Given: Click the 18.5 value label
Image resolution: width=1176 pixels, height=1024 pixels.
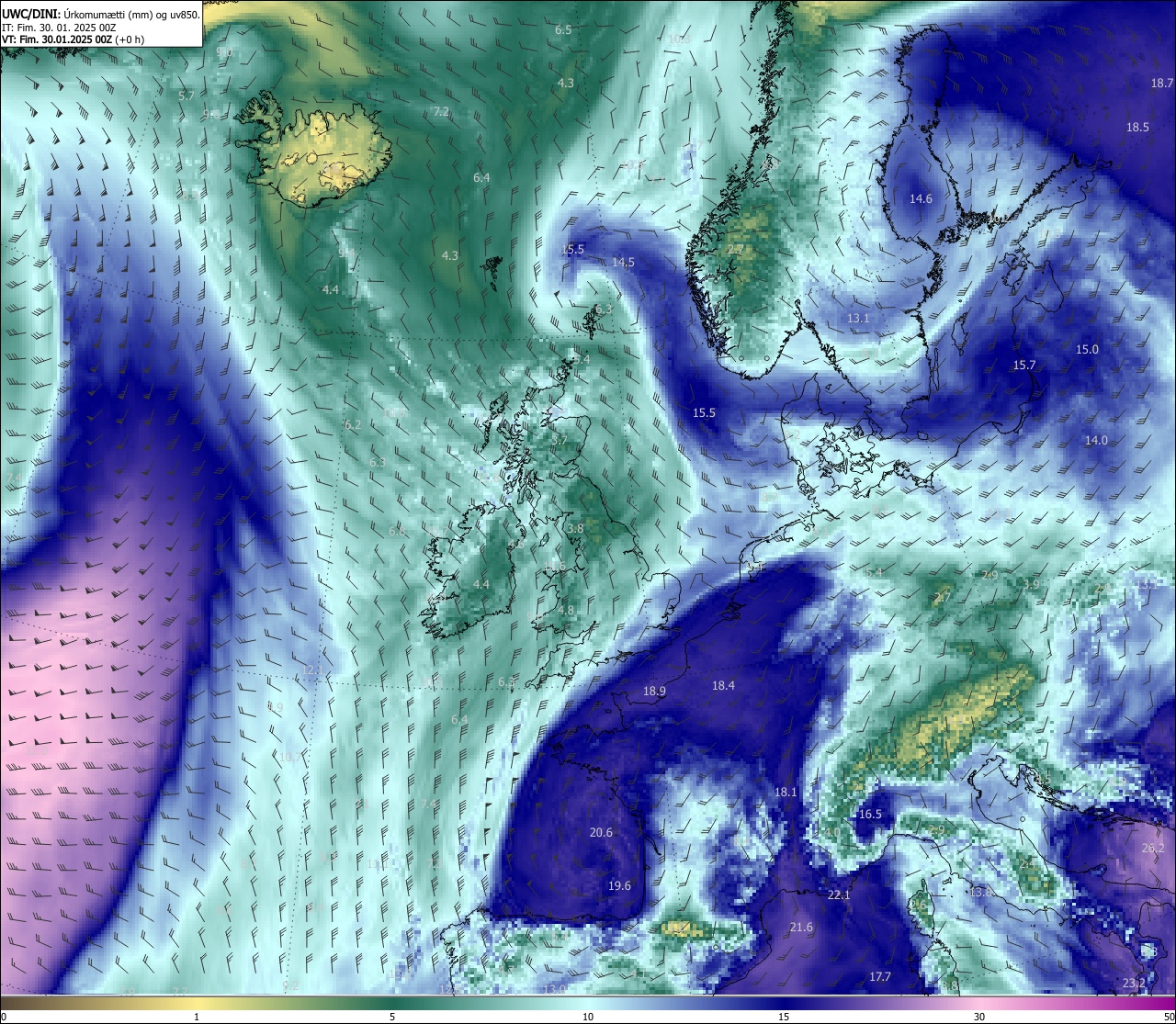Looking at the screenshot, I should pos(1137,127).
